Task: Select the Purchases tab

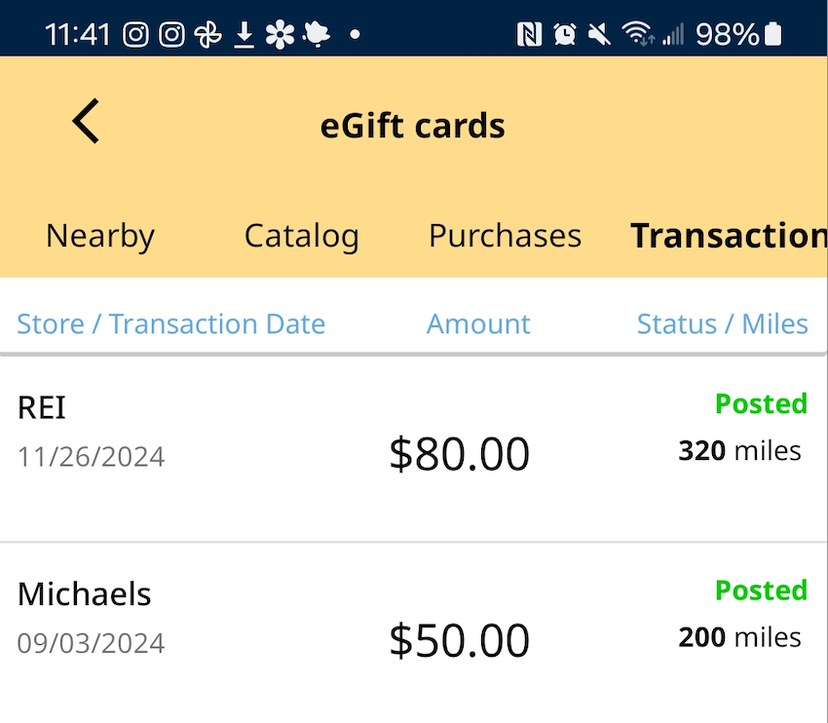Action: point(504,236)
